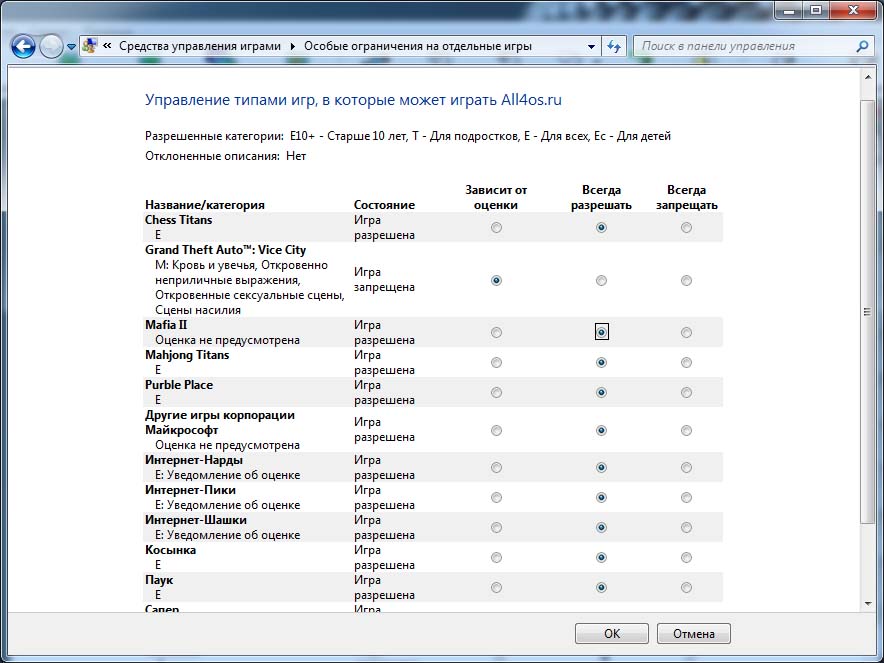Click the Отмена button
This screenshot has height=663, width=884.
(x=693, y=634)
